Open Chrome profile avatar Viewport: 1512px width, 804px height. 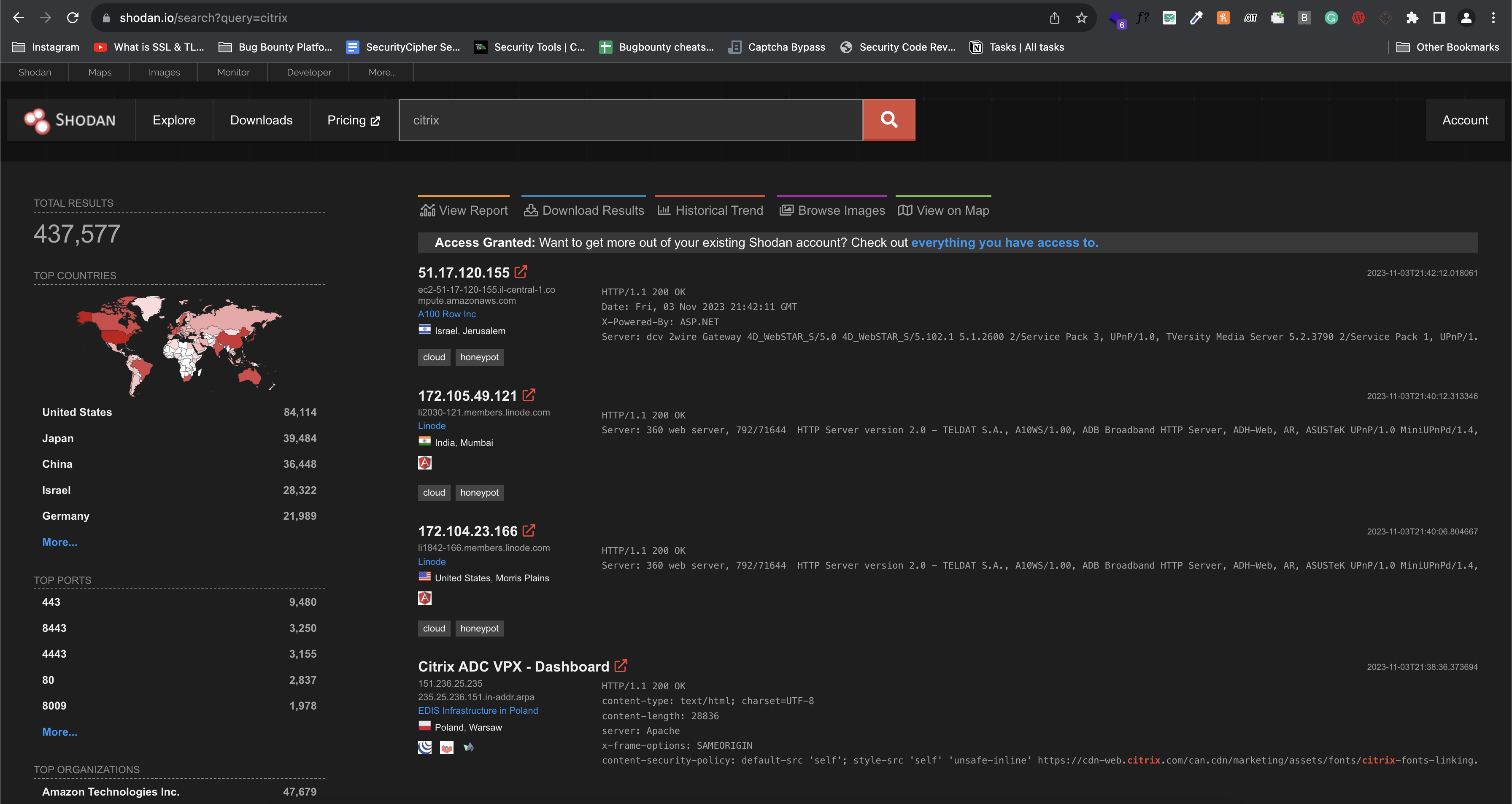pyautogui.click(x=1466, y=18)
